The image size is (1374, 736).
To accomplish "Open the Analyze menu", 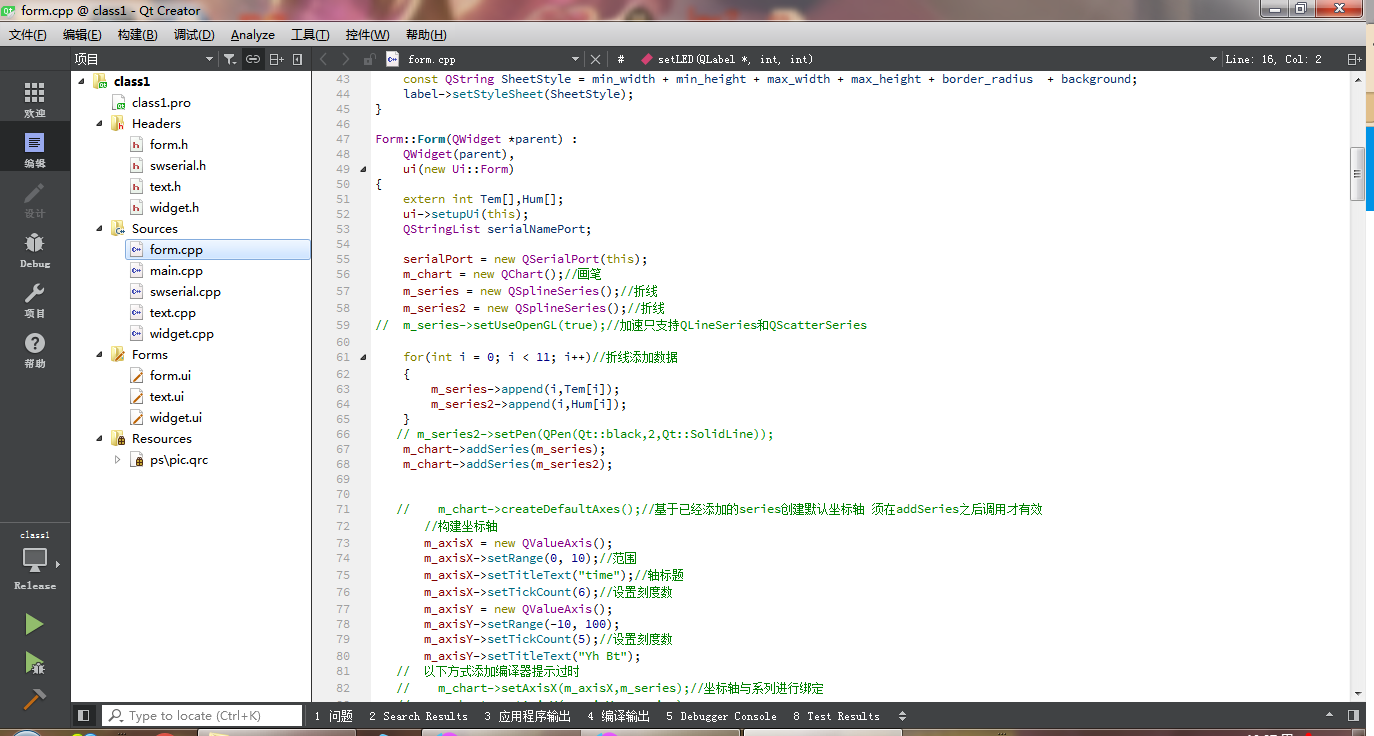I will [253, 35].
